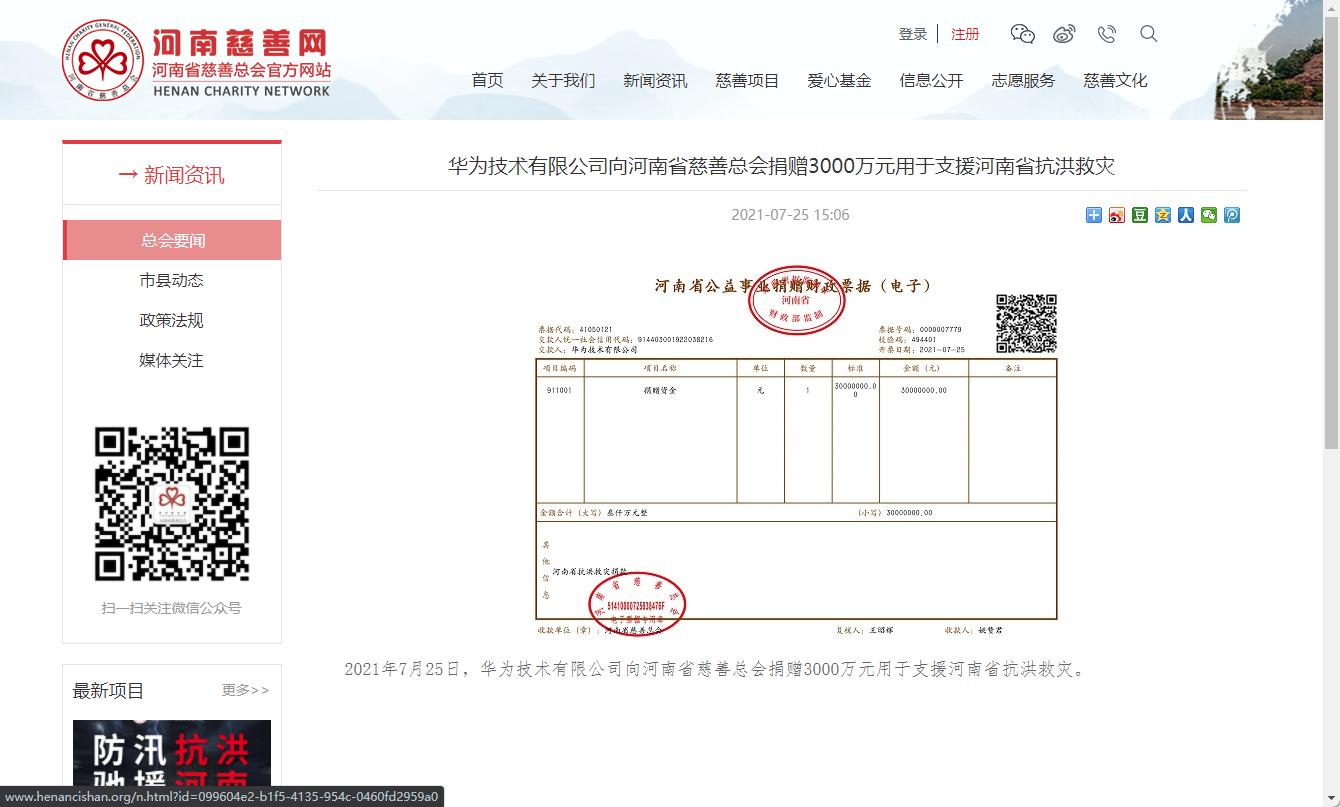Go to the 慈善项目 section
Image resolution: width=1340 pixels, height=807 pixels.
click(746, 81)
